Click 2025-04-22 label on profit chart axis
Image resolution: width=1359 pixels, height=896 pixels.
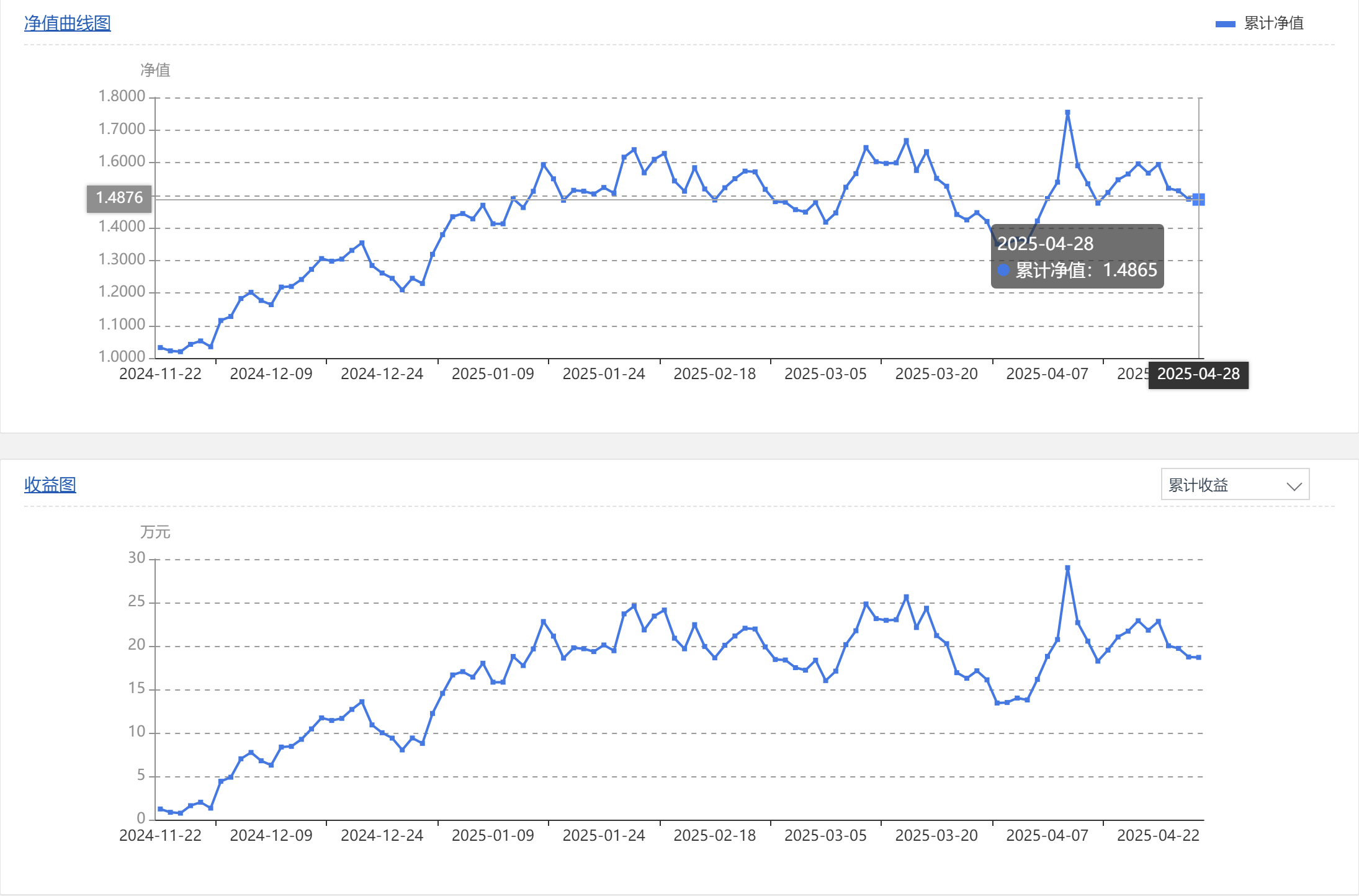1158,836
